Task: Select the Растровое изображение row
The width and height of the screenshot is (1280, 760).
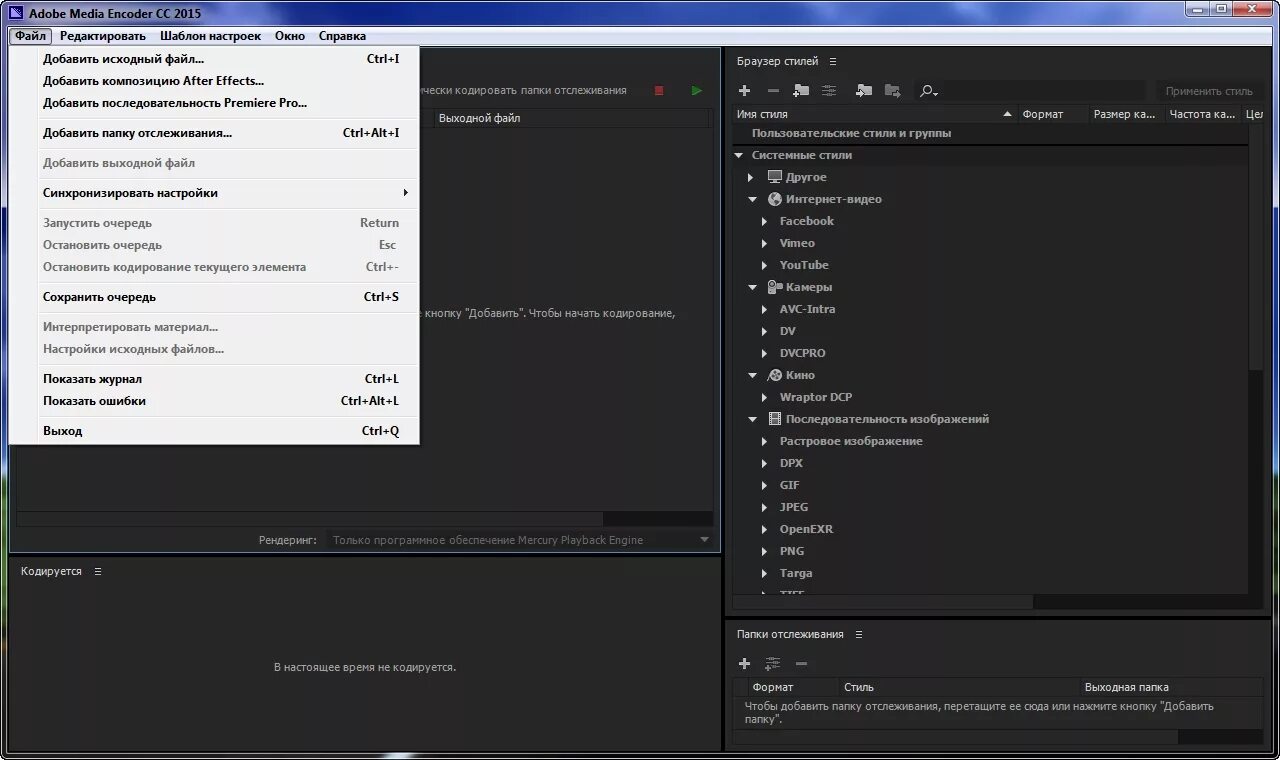Action: [851, 441]
